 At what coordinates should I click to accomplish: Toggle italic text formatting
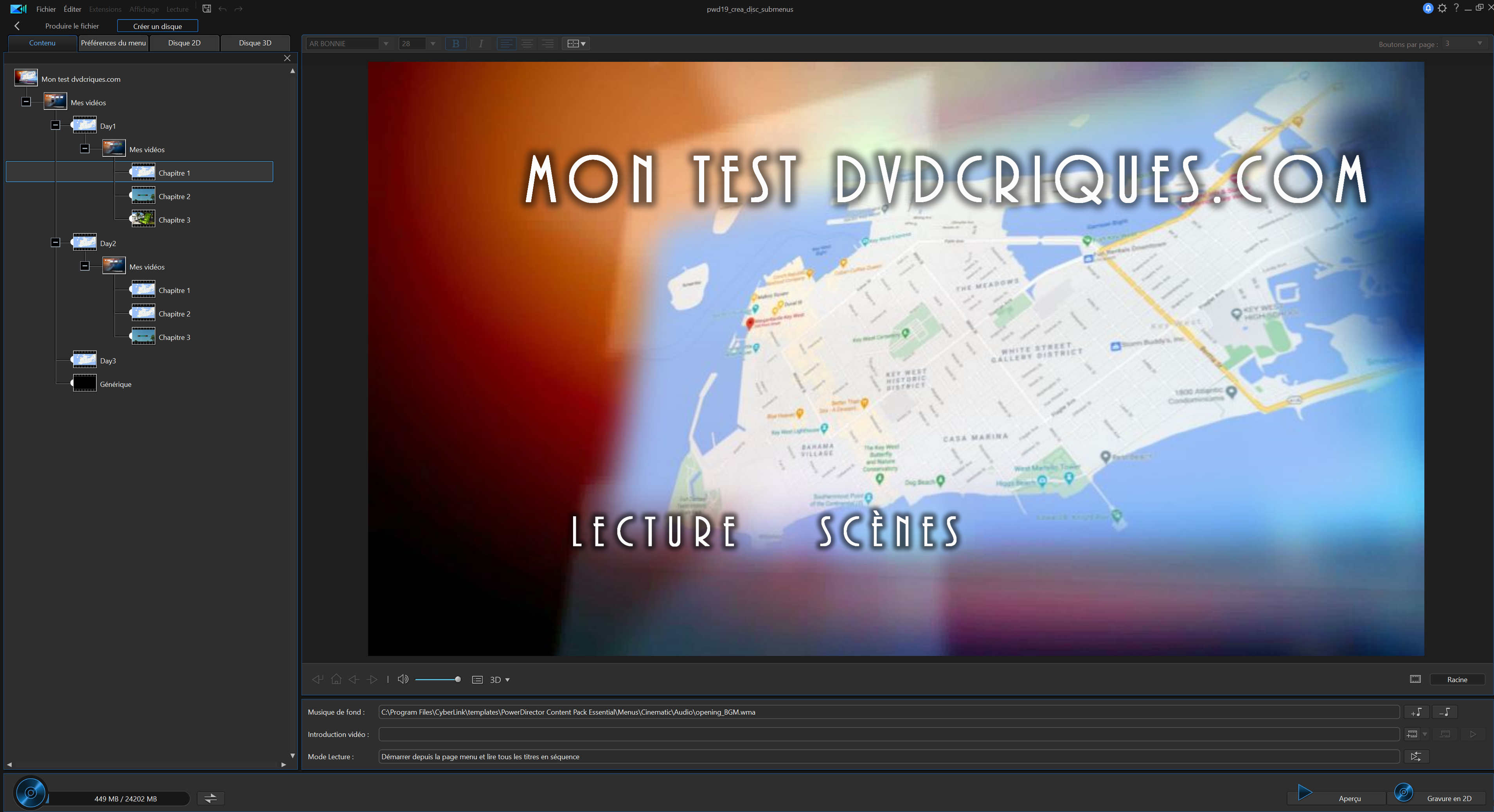[x=481, y=43]
